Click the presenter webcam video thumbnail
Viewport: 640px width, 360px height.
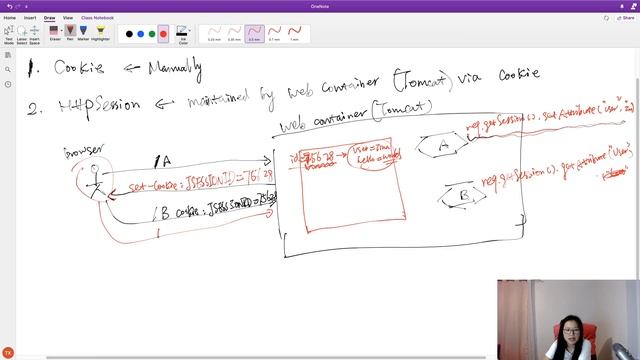coord(568,320)
